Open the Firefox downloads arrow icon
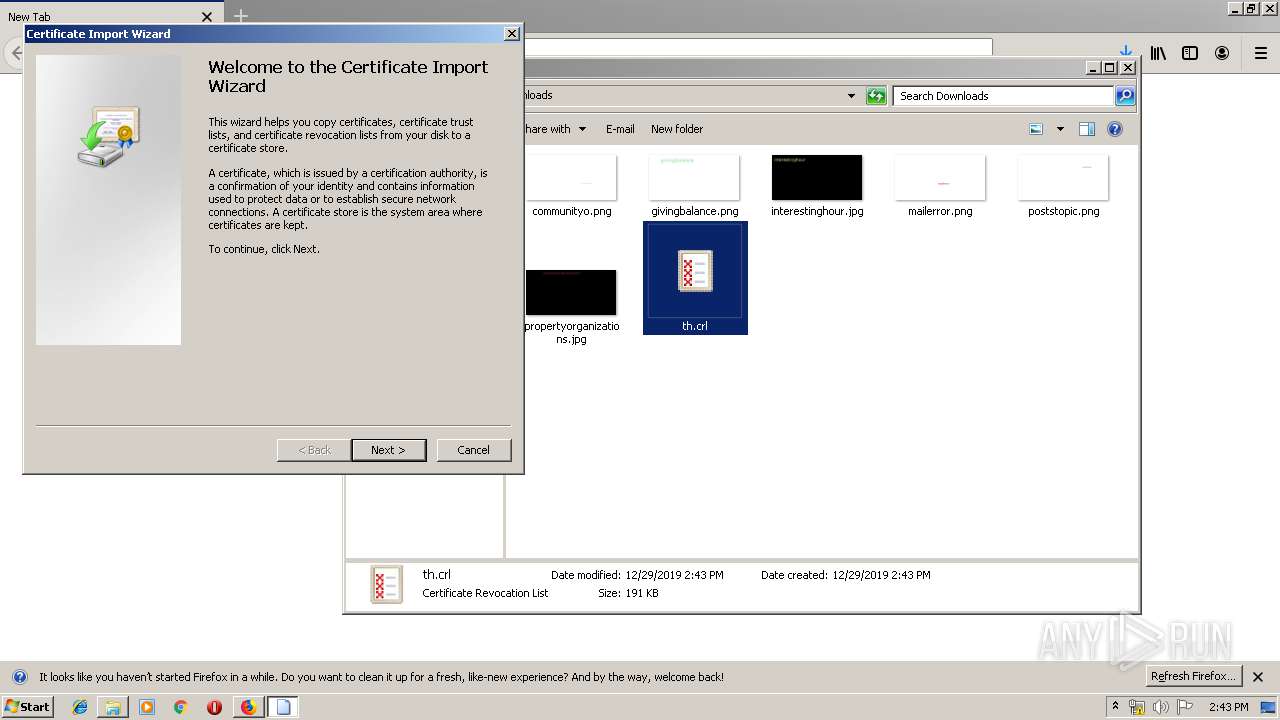1280x720 pixels. (1126, 51)
